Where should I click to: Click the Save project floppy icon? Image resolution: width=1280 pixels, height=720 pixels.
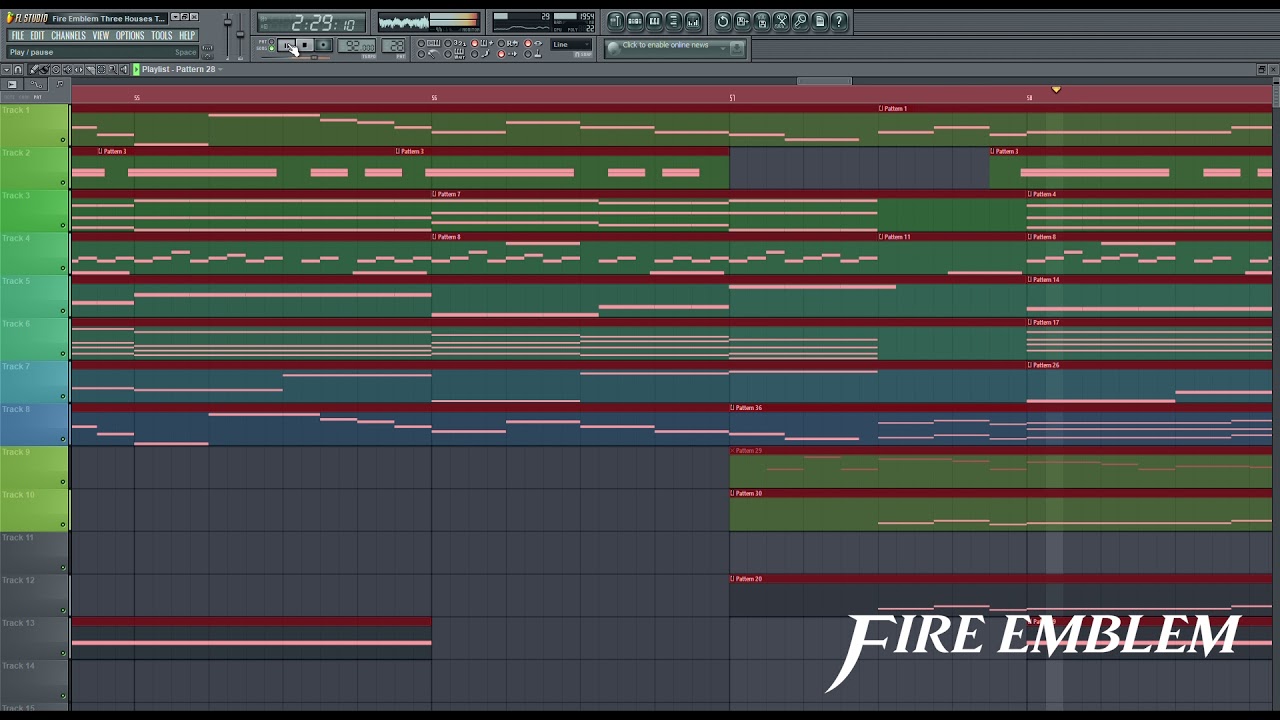pos(762,22)
